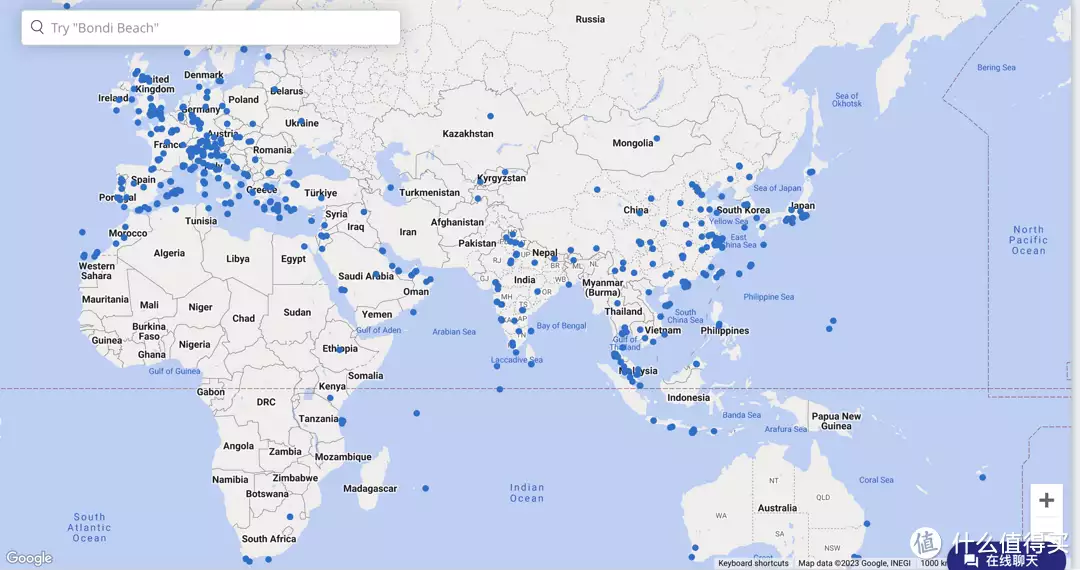Viewport: 1080px width, 570px height.
Task: Click the Mozambique label
Action: pyautogui.click(x=343, y=457)
